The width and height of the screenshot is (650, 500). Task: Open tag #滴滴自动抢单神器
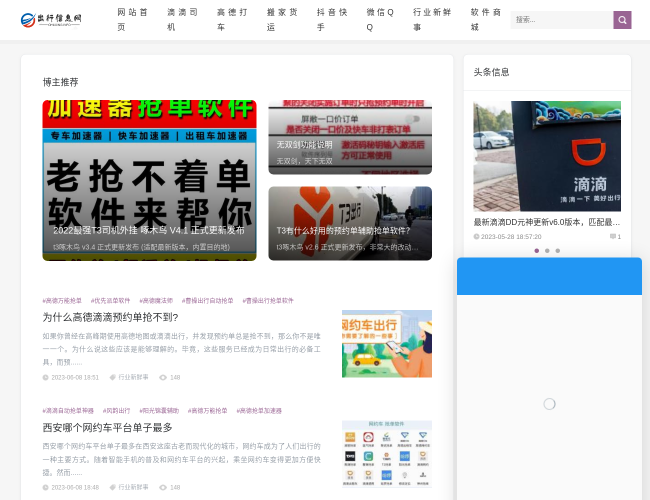[68, 411]
